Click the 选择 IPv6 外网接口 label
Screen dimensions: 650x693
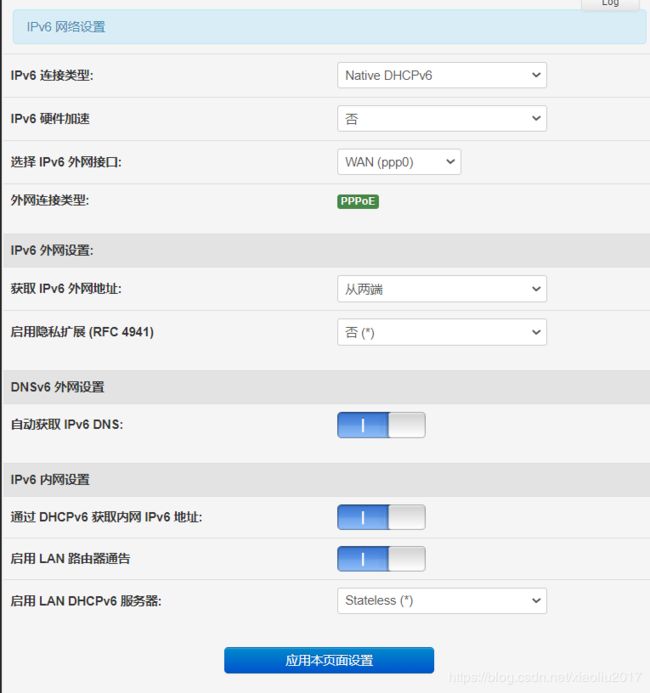pos(66,162)
